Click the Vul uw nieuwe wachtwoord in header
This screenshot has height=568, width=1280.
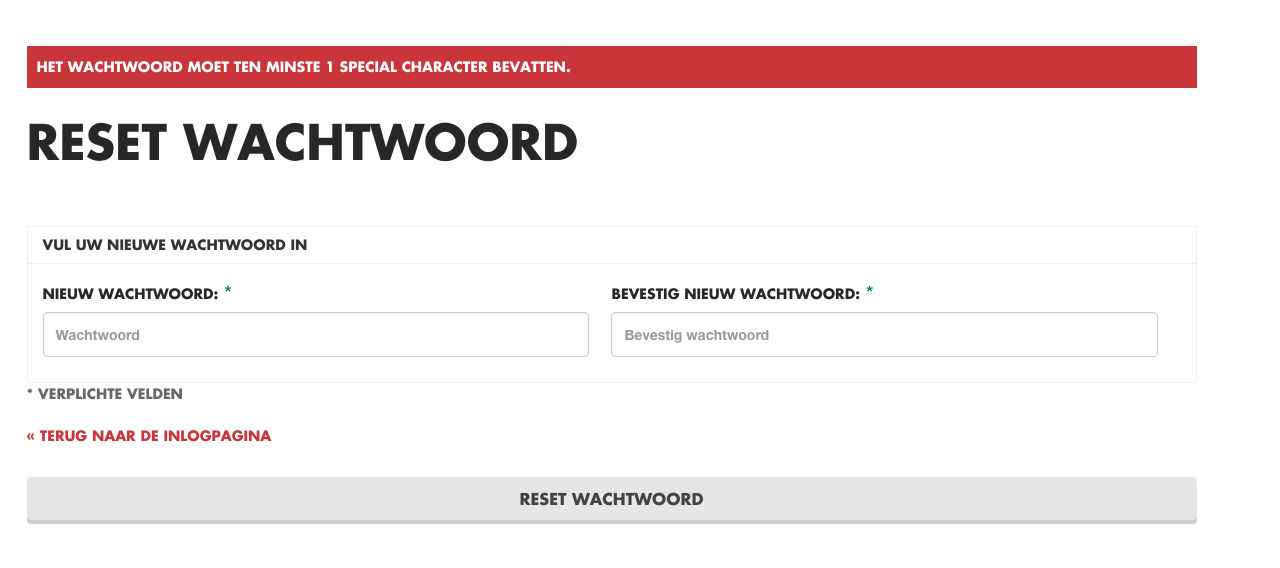[175, 245]
